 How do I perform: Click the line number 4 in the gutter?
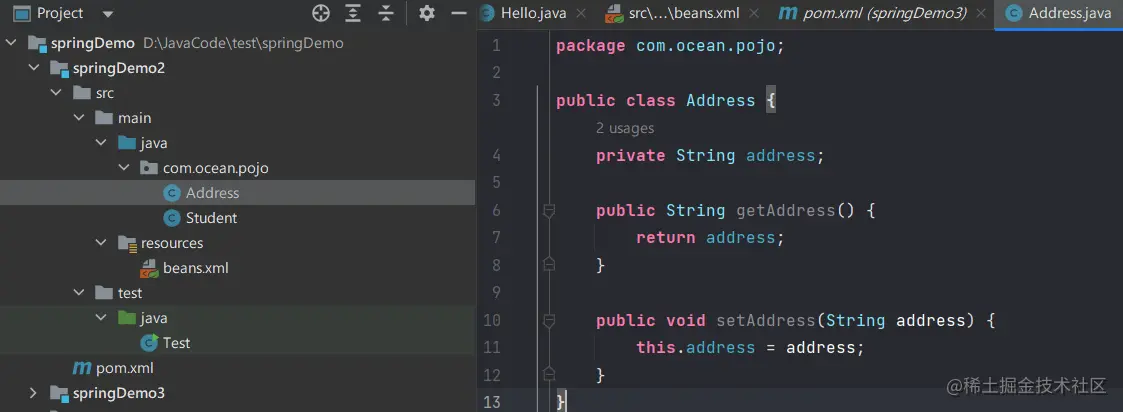tap(496, 155)
